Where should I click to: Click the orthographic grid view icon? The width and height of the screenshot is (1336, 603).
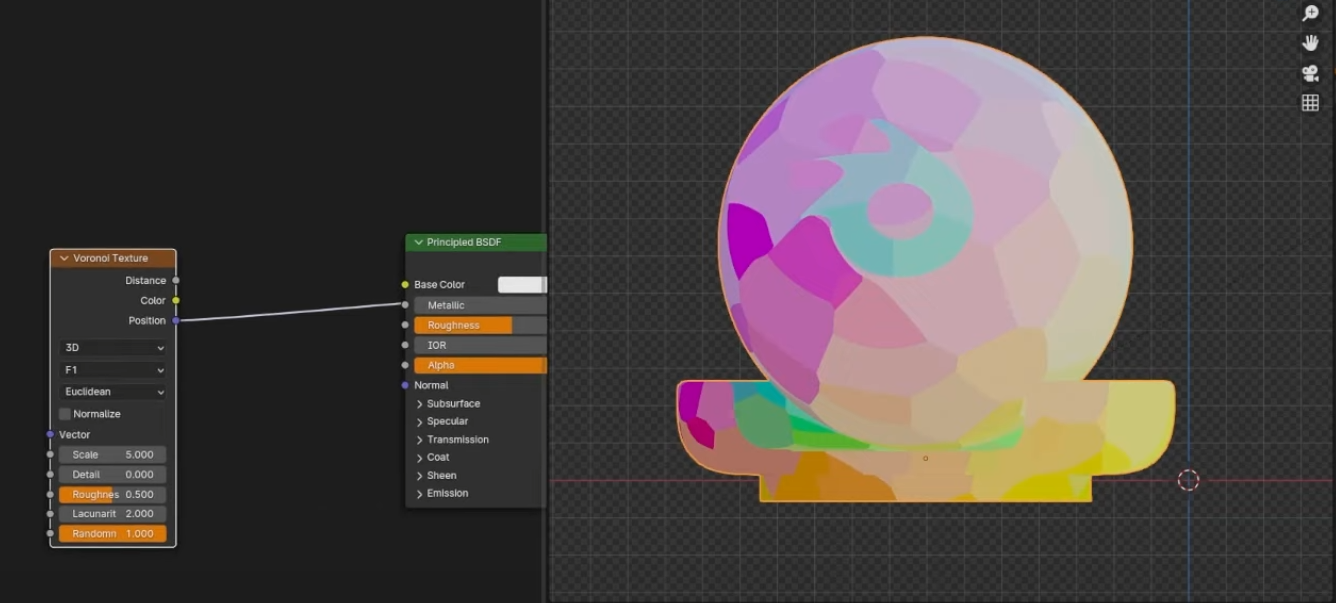tap(1310, 101)
